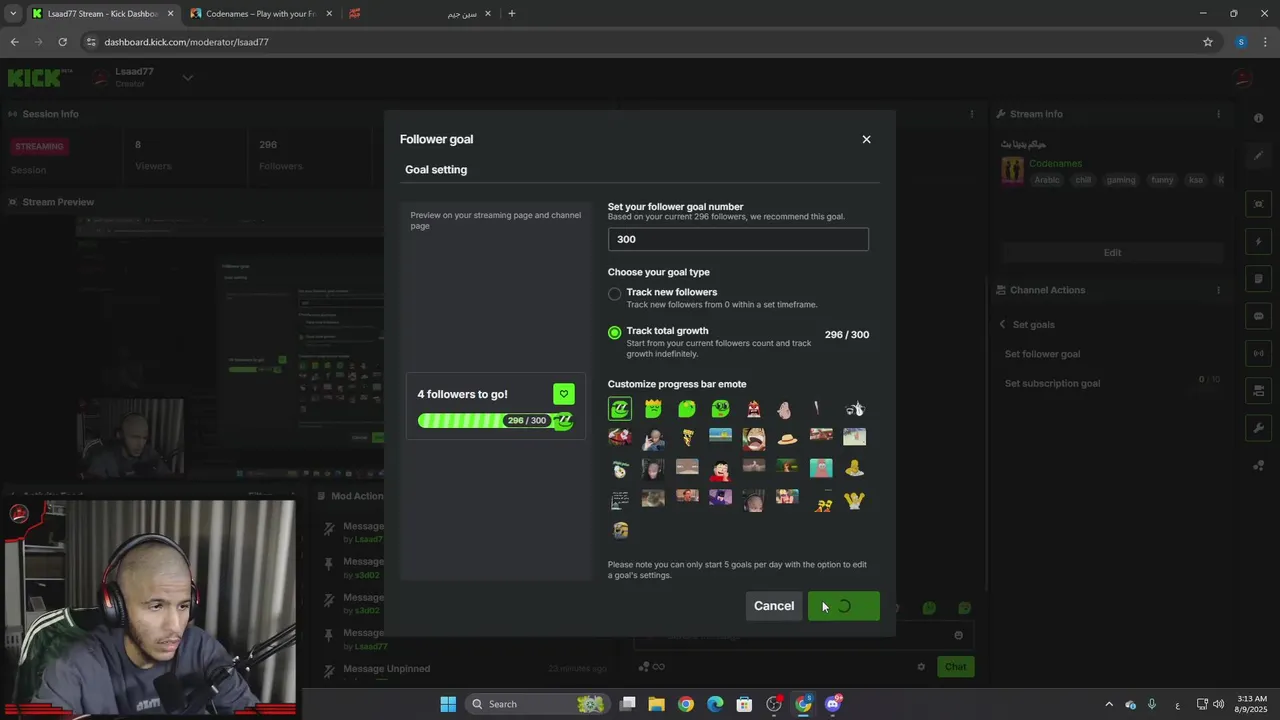Pick the blue sky landscape emote

coord(720,434)
